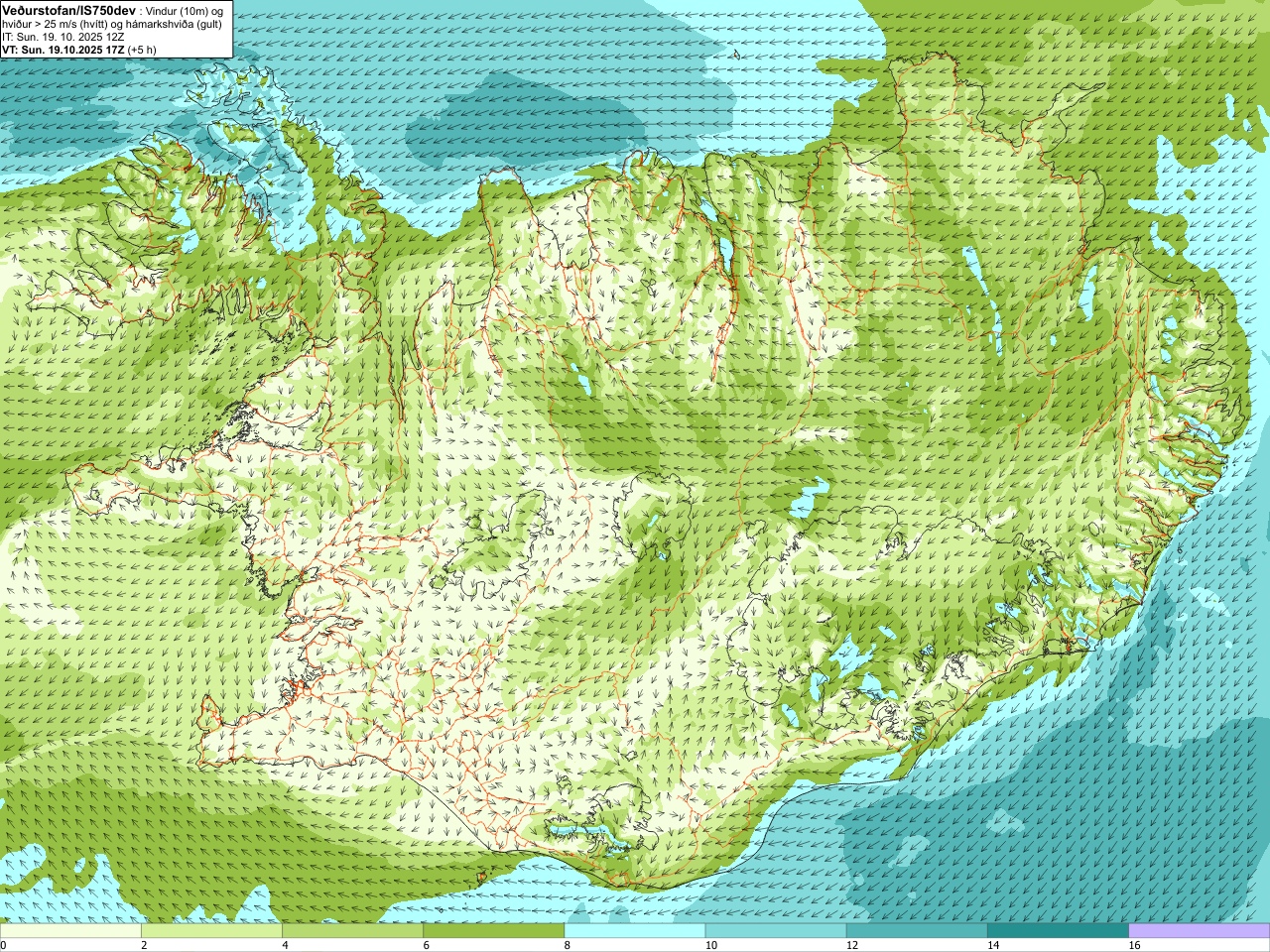Image resolution: width=1270 pixels, height=952 pixels.
Task: Choose the dark teal 14–16 m/s legend swatch
Action: click(x=1058, y=931)
